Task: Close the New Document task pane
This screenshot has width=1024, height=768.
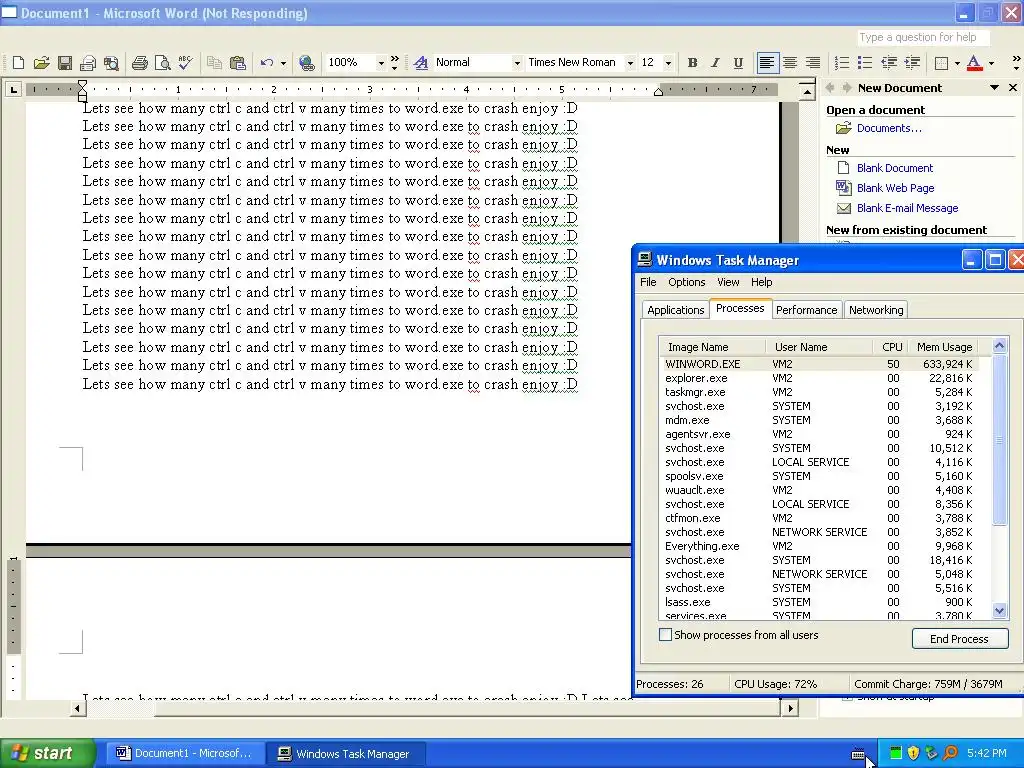Action: (x=1013, y=88)
